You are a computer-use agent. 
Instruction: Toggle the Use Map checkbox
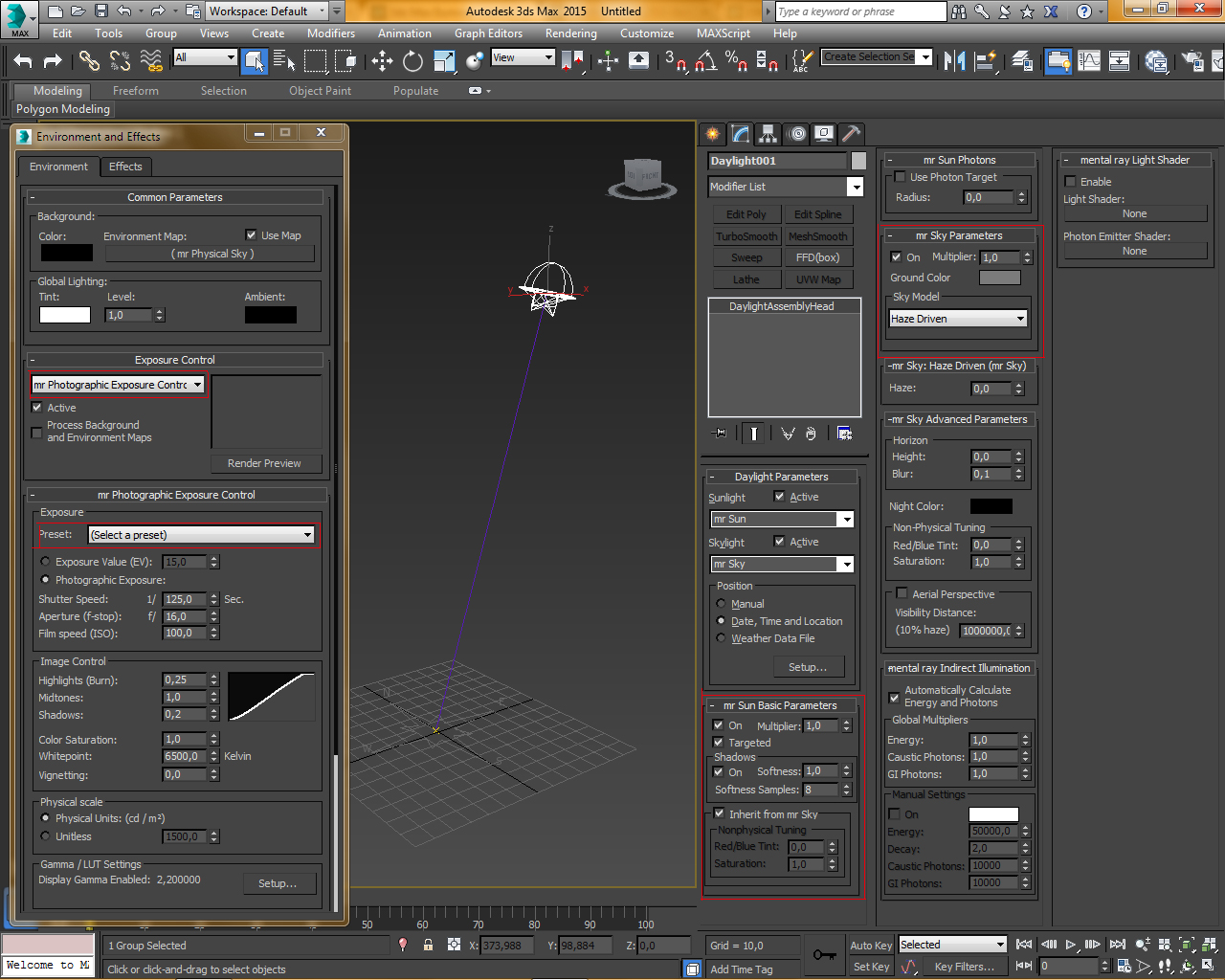[x=251, y=235]
